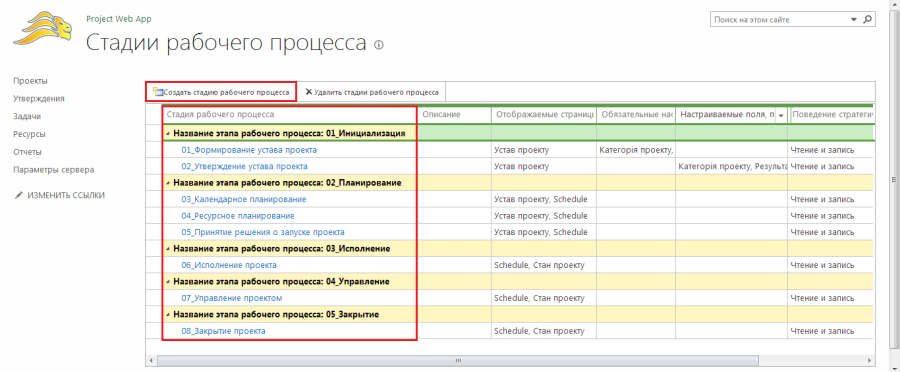Open 07_Управление проектом stage
Screen dimensions: 900x372
click(232, 299)
